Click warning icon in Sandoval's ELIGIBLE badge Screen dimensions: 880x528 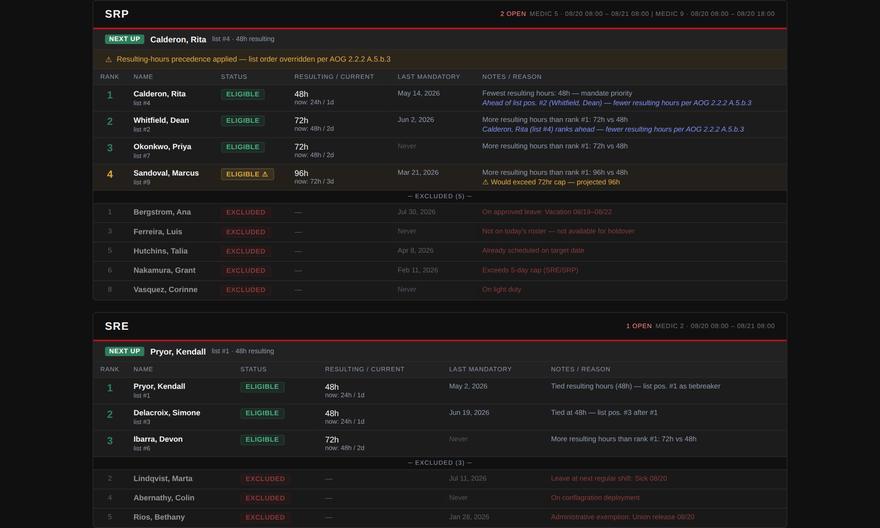click(x=265, y=175)
